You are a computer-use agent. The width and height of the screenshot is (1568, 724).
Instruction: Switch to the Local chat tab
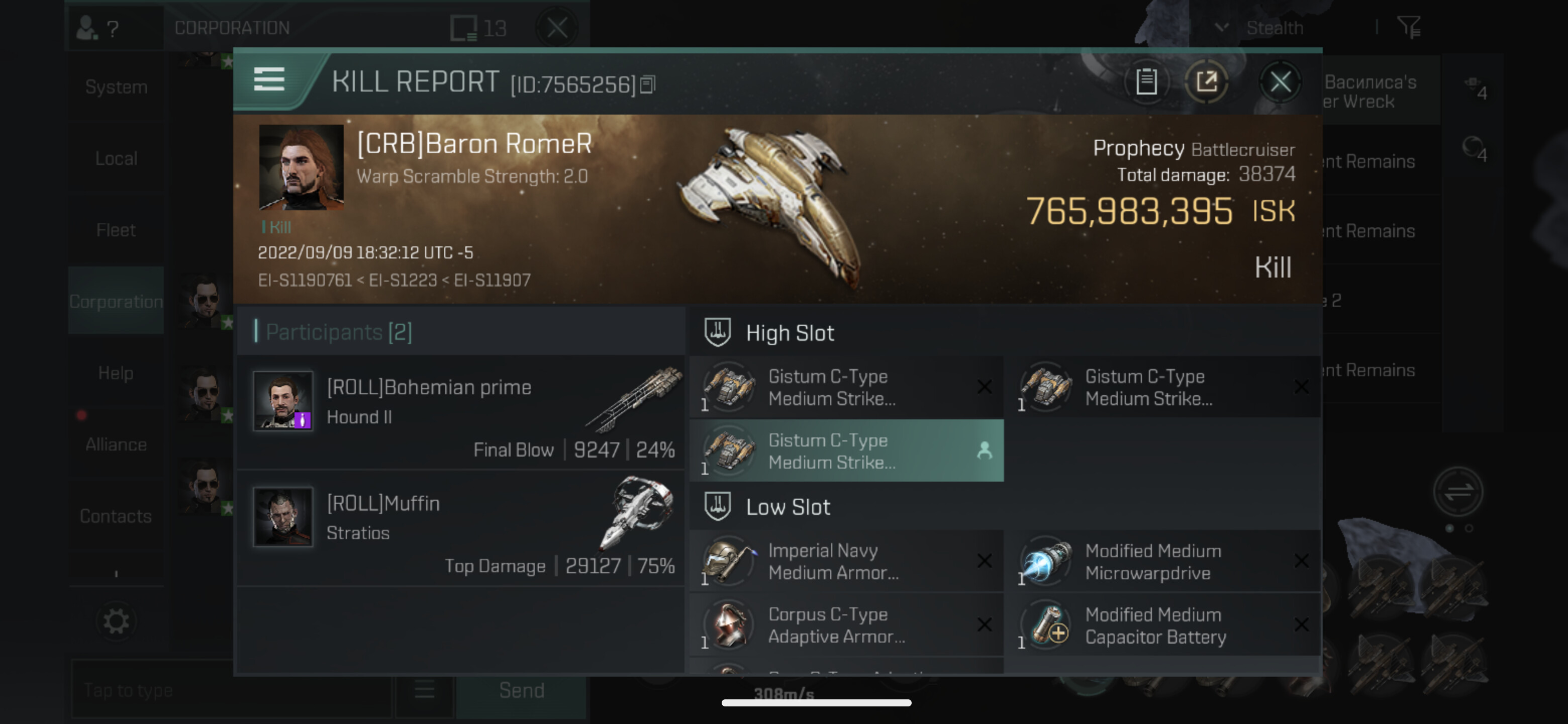116,159
